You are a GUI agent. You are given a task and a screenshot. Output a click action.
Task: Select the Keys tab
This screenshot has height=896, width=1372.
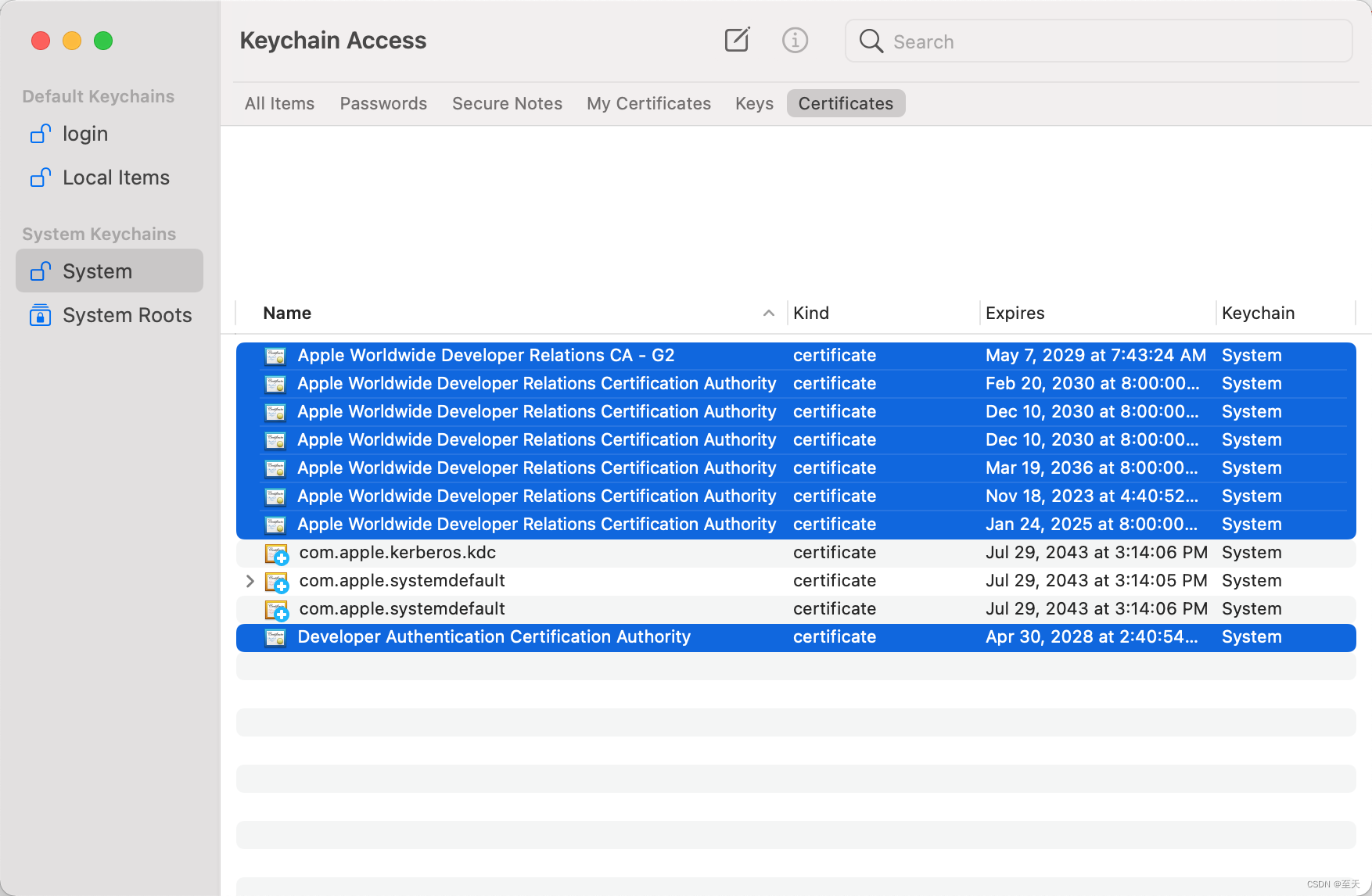tap(754, 103)
